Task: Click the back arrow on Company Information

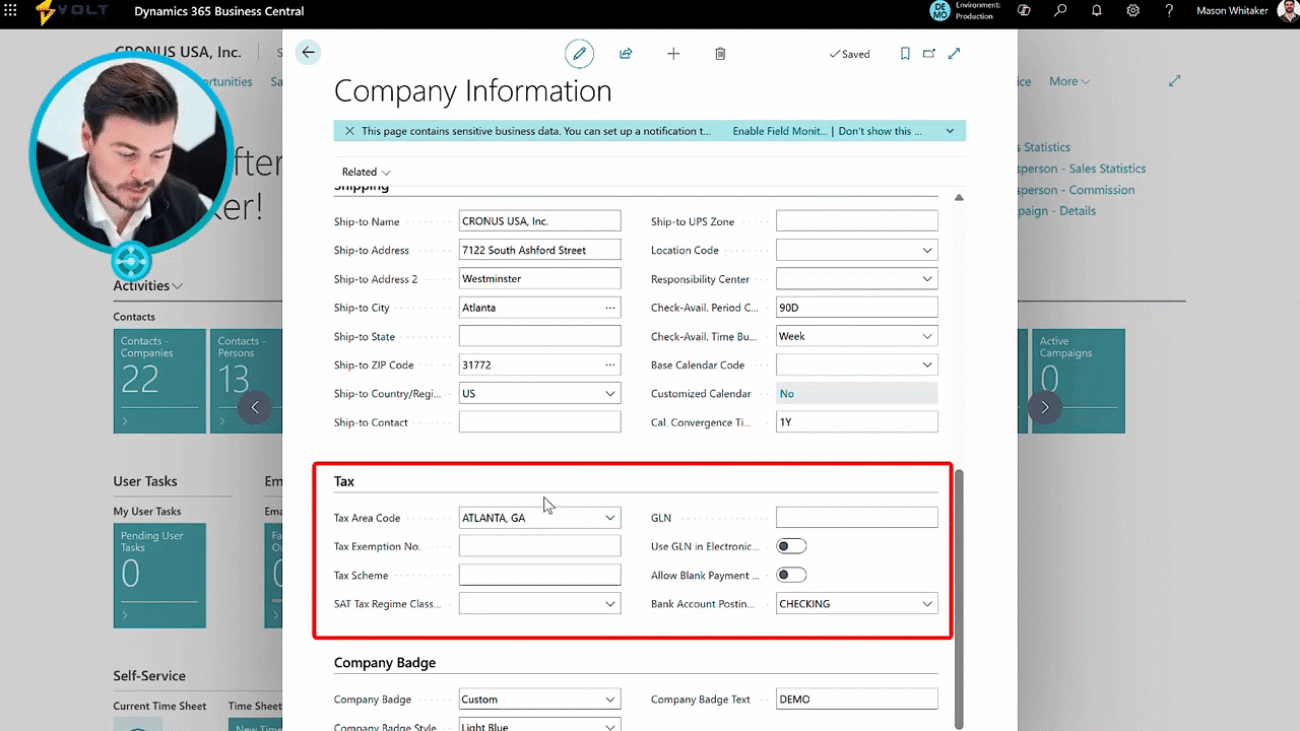Action: [308, 53]
